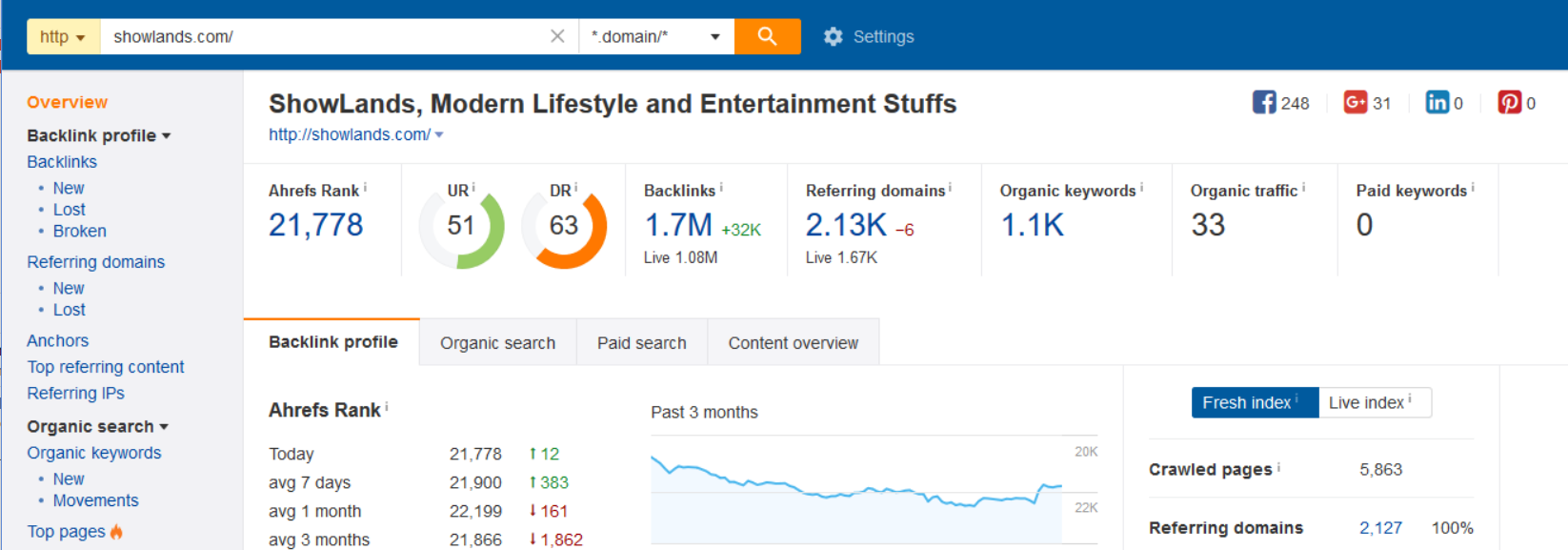The width and height of the screenshot is (1568, 550).
Task: Click info icon beside Ahrefs Rank metric
Action: coord(365,187)
